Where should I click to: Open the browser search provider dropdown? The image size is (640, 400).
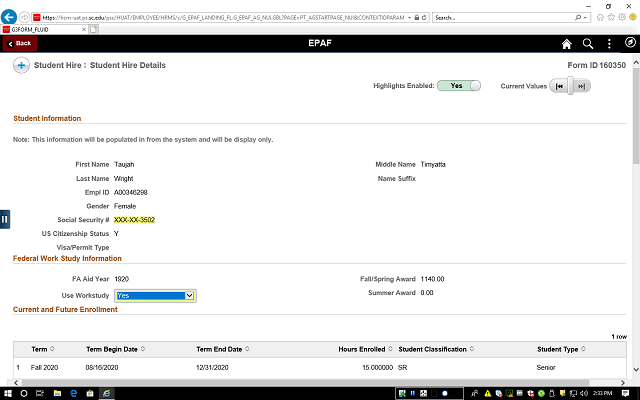(x=585, y=18)
